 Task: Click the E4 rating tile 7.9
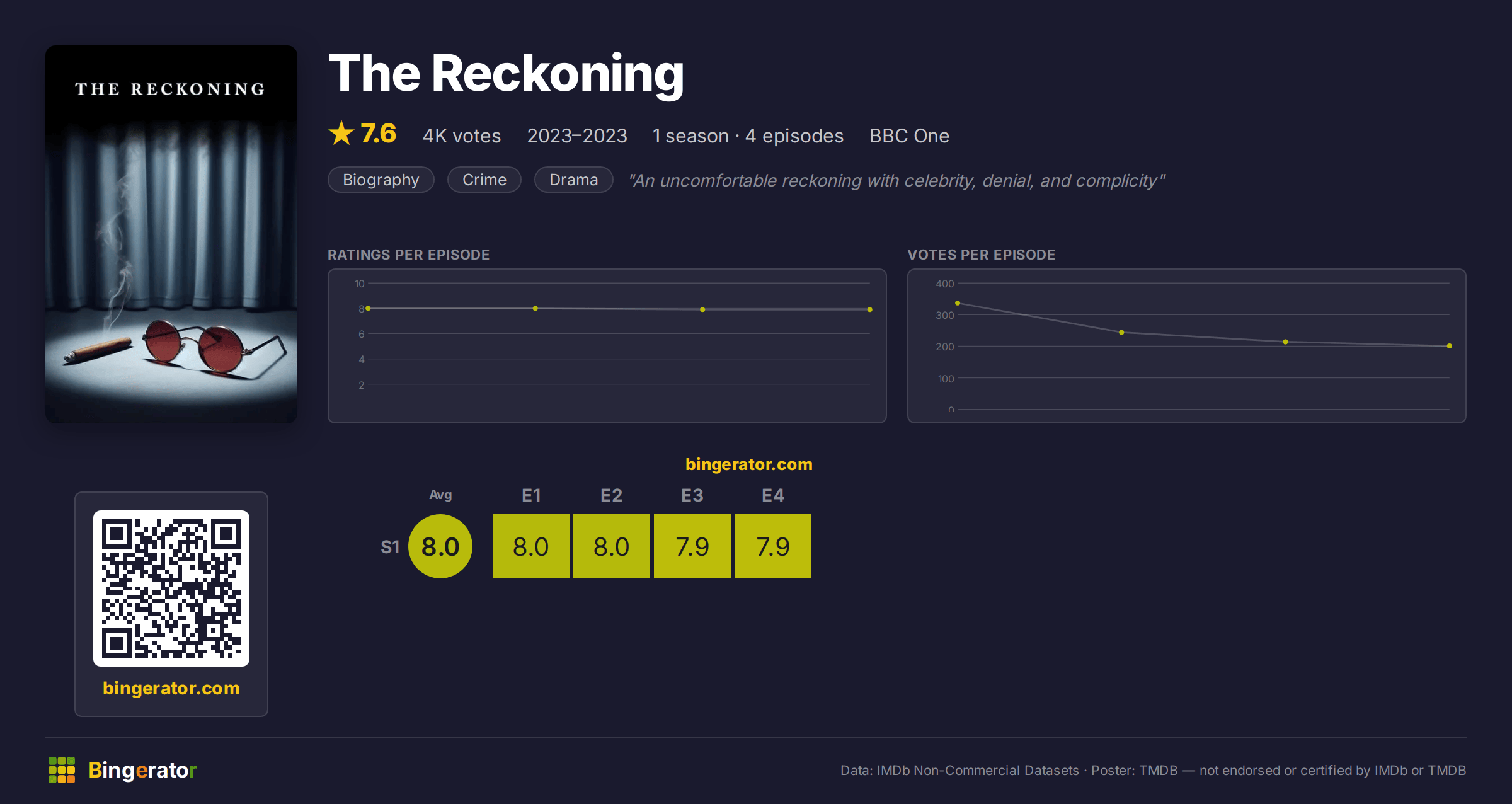[773, 546]
